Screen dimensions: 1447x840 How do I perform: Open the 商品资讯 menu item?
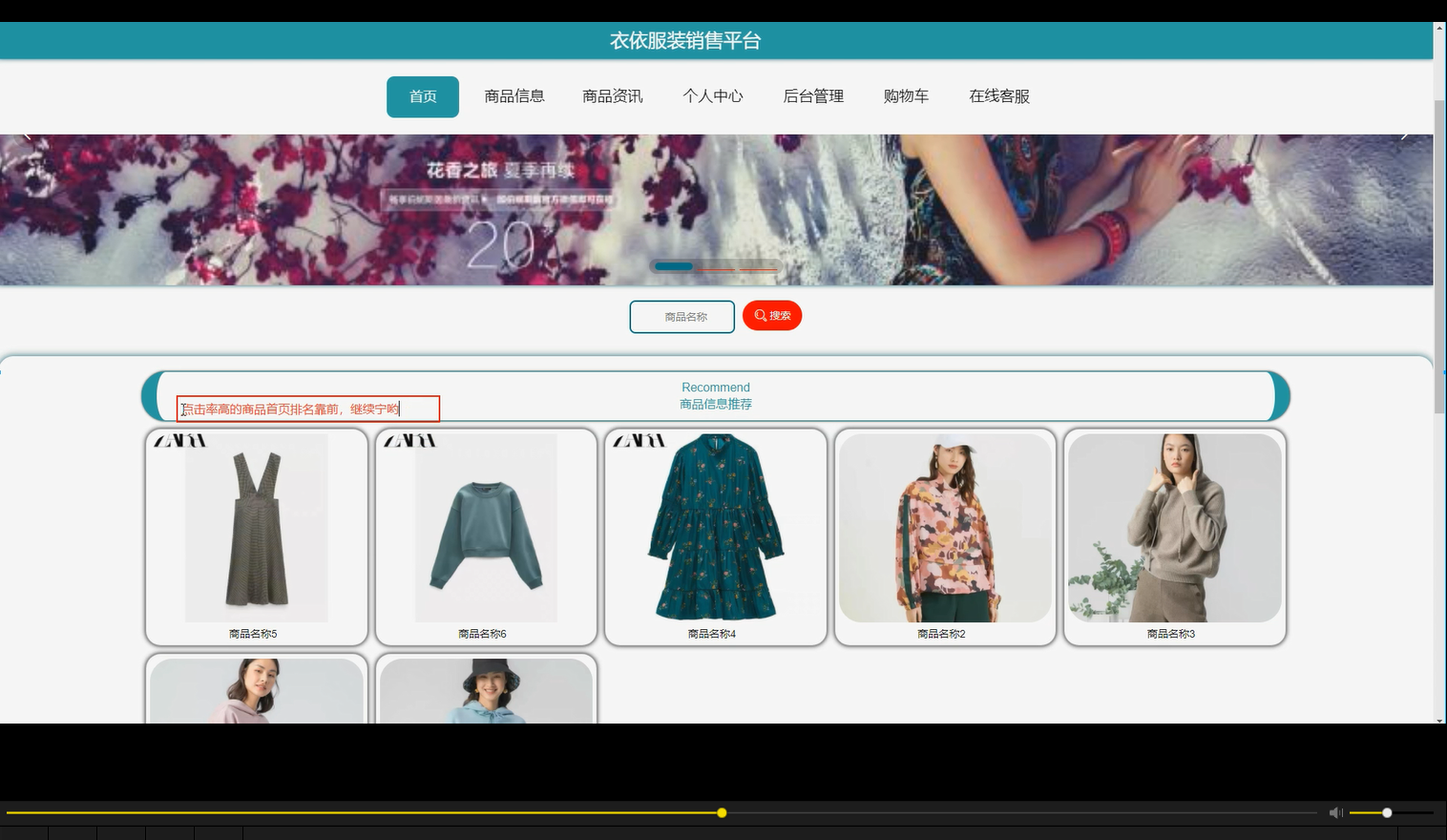click(612, 96)
